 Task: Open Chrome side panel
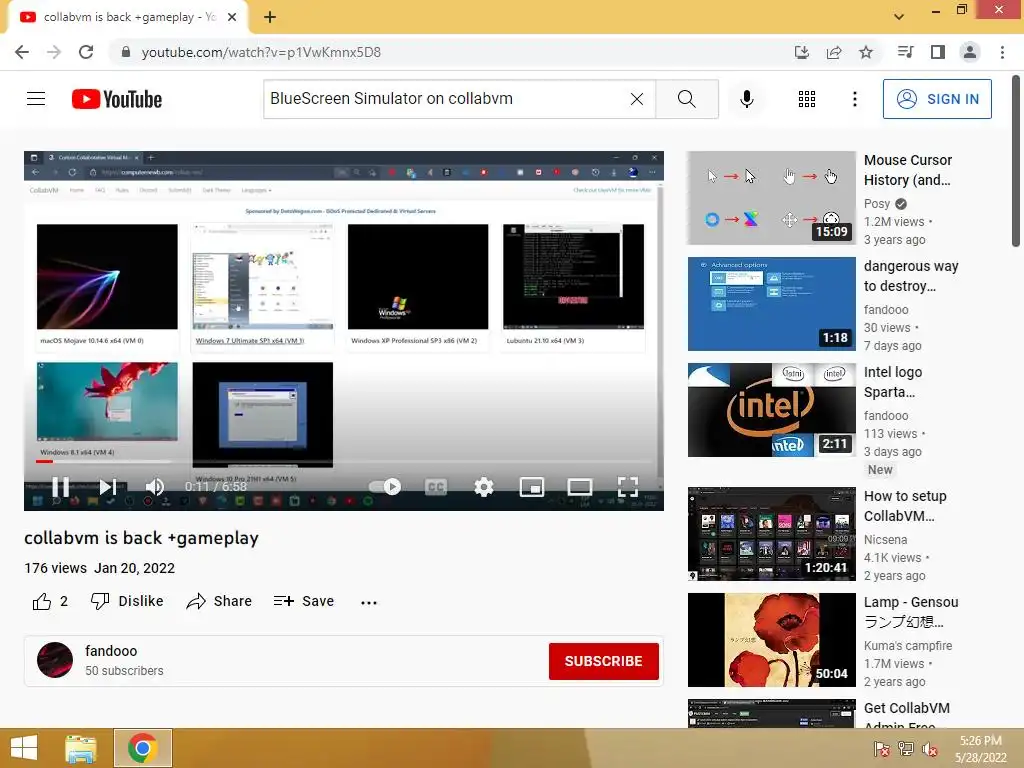tap(938, 52)
